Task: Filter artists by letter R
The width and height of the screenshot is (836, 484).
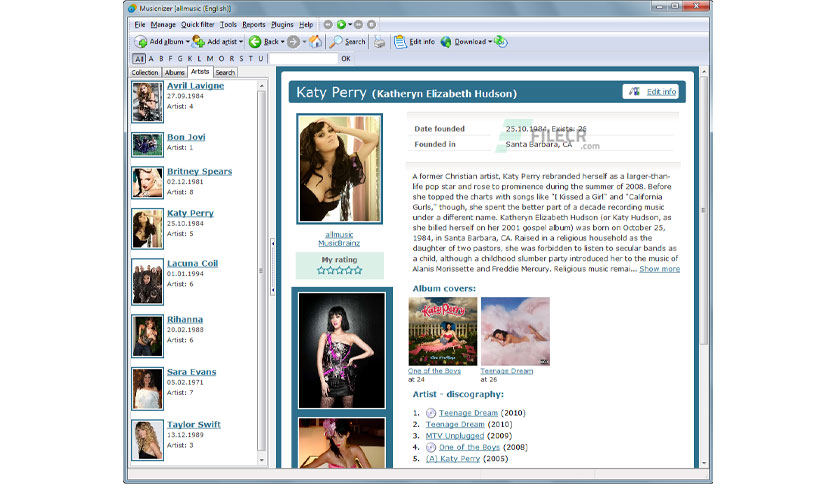Action: [231, 59]
